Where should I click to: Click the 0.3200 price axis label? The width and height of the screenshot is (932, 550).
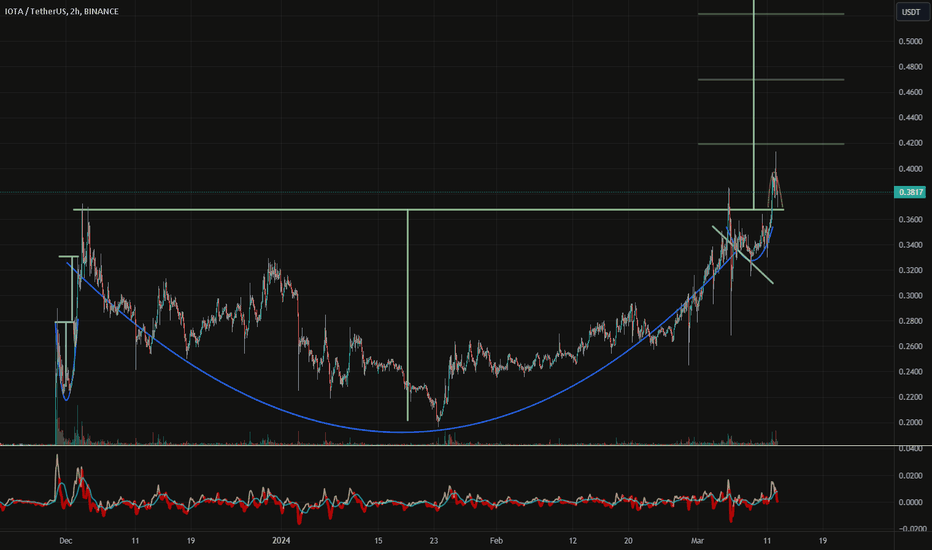tap(911, 271)
